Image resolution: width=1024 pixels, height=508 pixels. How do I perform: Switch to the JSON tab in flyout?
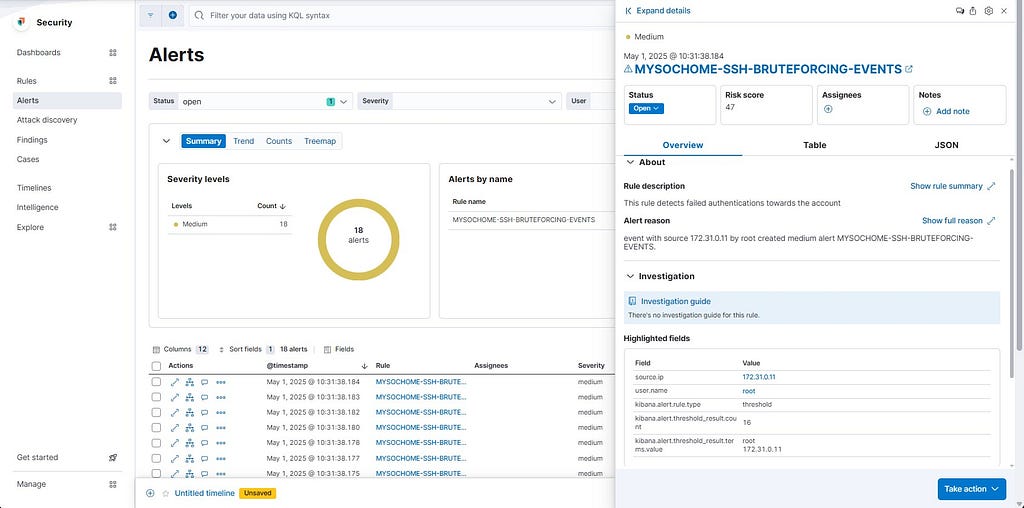tap(946, 145)
